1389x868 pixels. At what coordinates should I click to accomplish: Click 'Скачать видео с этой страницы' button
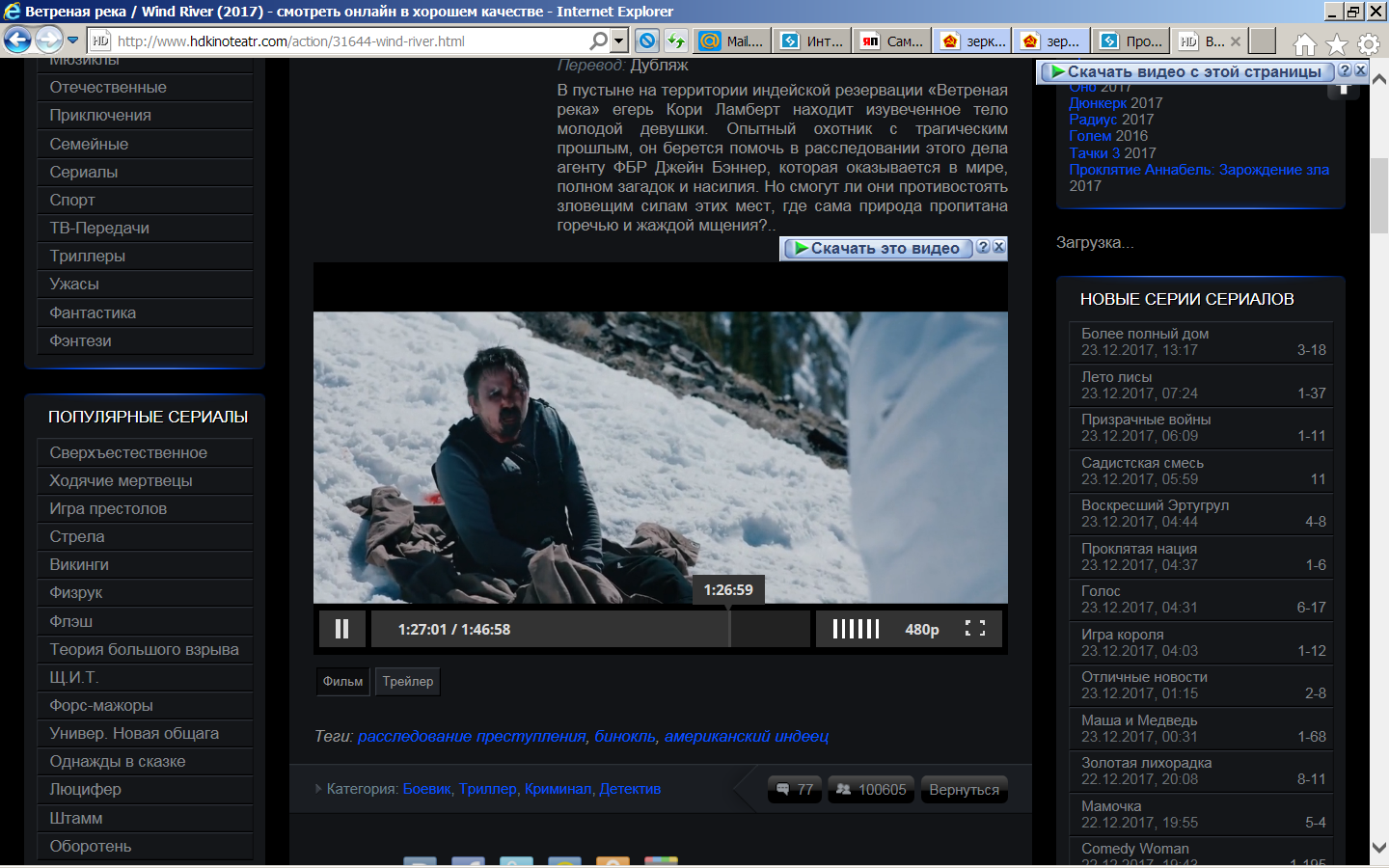(1185, 71)
